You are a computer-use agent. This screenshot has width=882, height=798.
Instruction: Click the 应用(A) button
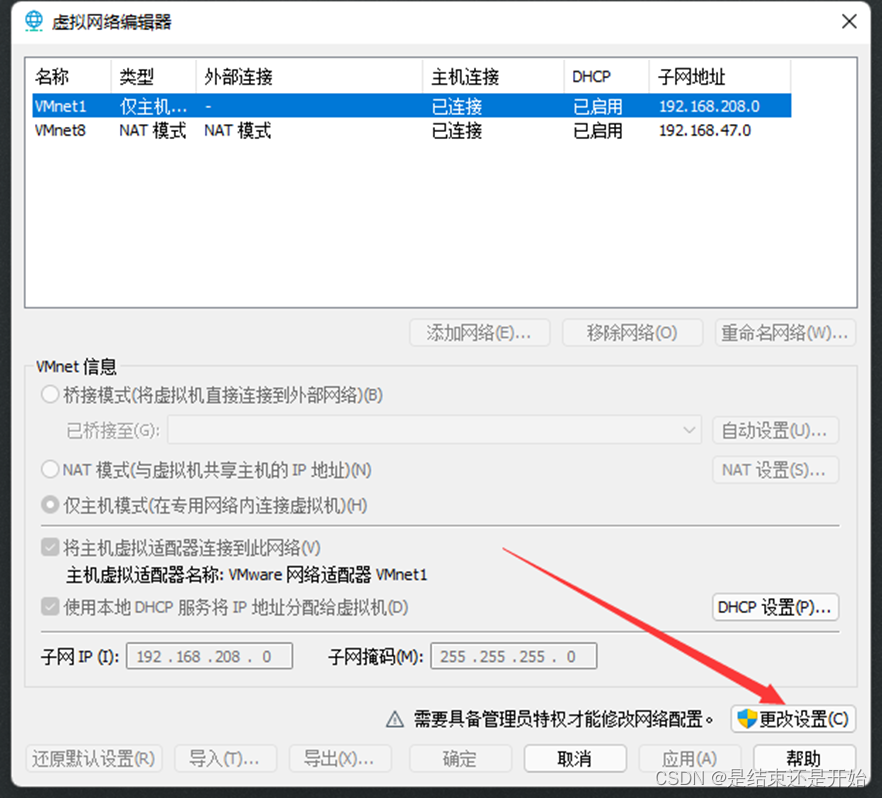pos(690,759)
